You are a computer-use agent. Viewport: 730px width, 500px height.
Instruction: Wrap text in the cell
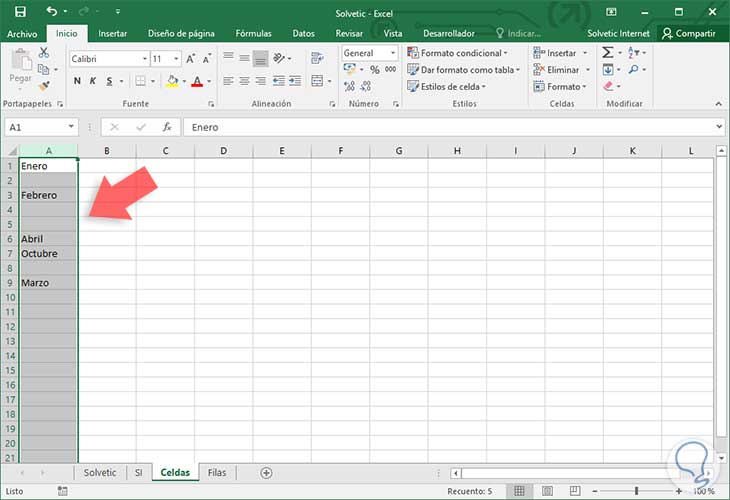point(318,58)
